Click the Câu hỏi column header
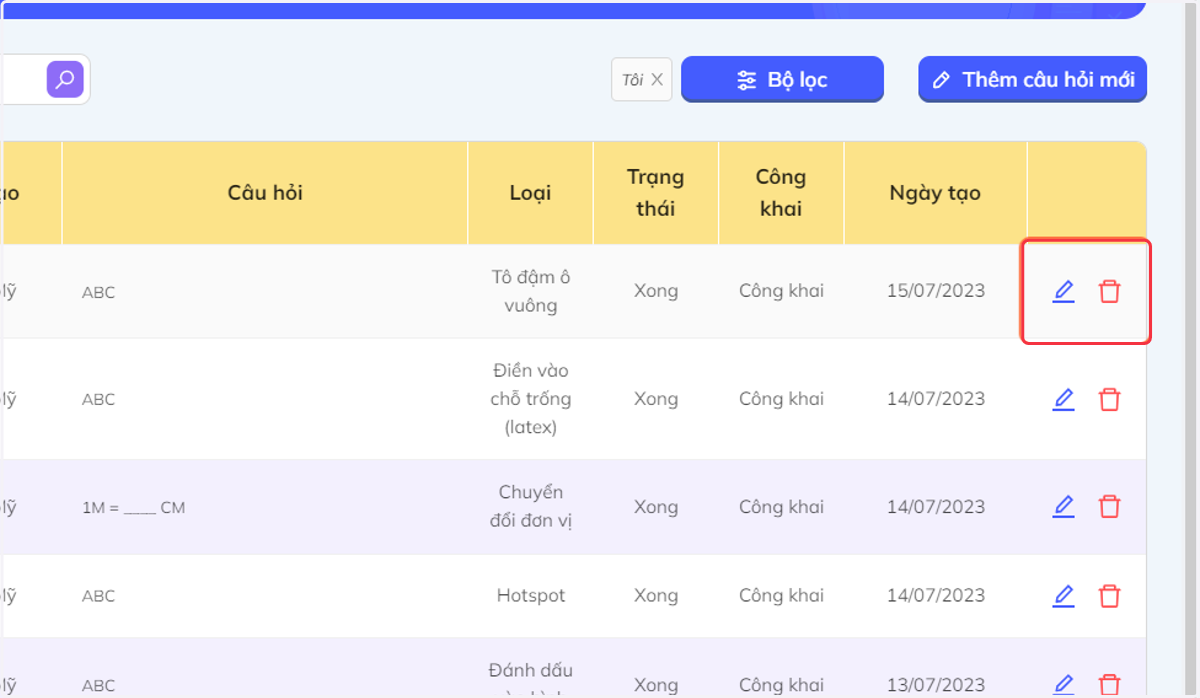 (x=265, y=193)
